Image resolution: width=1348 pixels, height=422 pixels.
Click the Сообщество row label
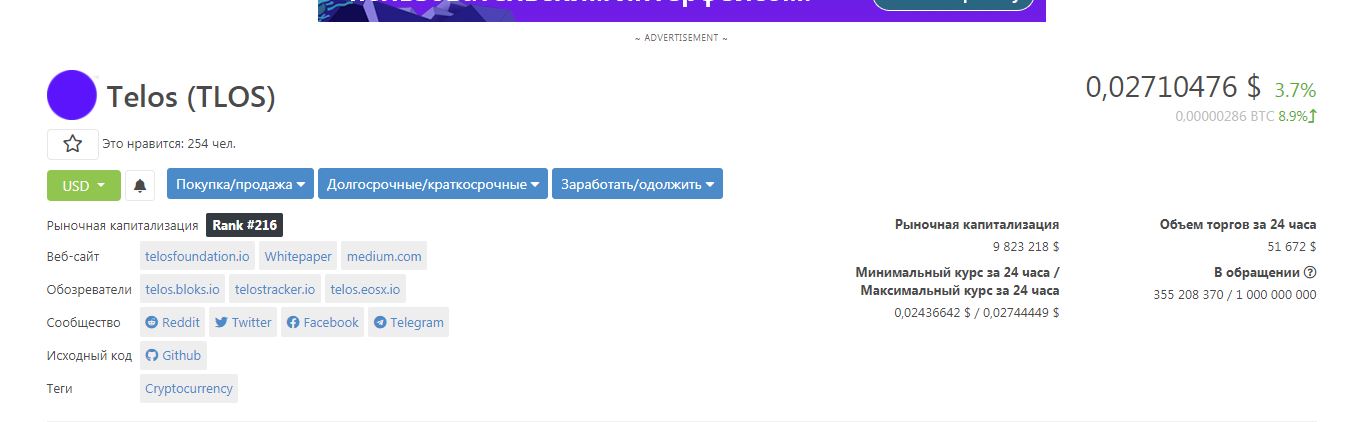coord(84,323)
